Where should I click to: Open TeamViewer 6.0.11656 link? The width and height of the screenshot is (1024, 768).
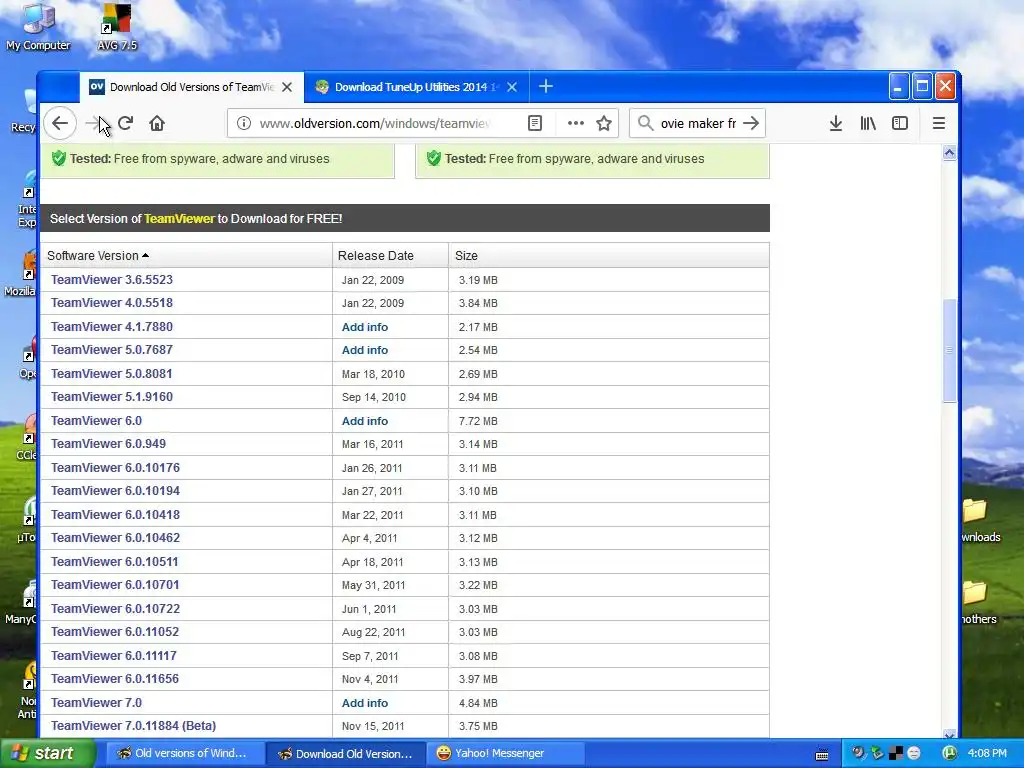tap(115, 679)
